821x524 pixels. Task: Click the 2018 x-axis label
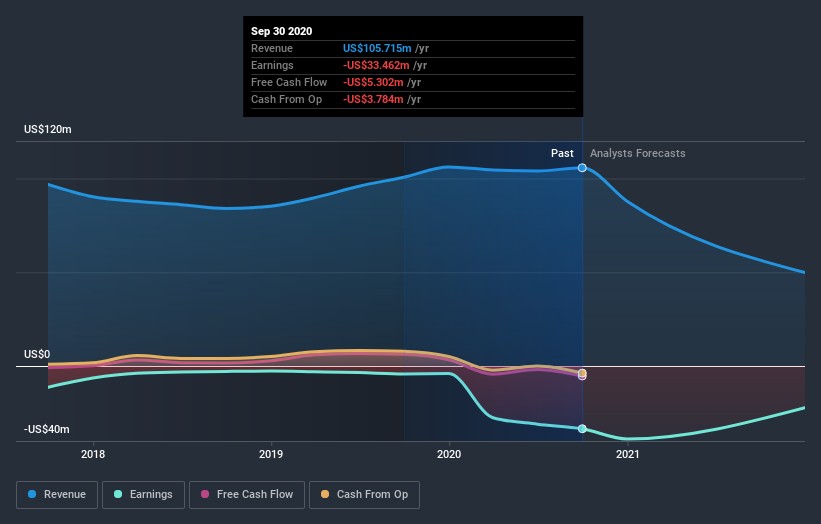pos(93,454)
